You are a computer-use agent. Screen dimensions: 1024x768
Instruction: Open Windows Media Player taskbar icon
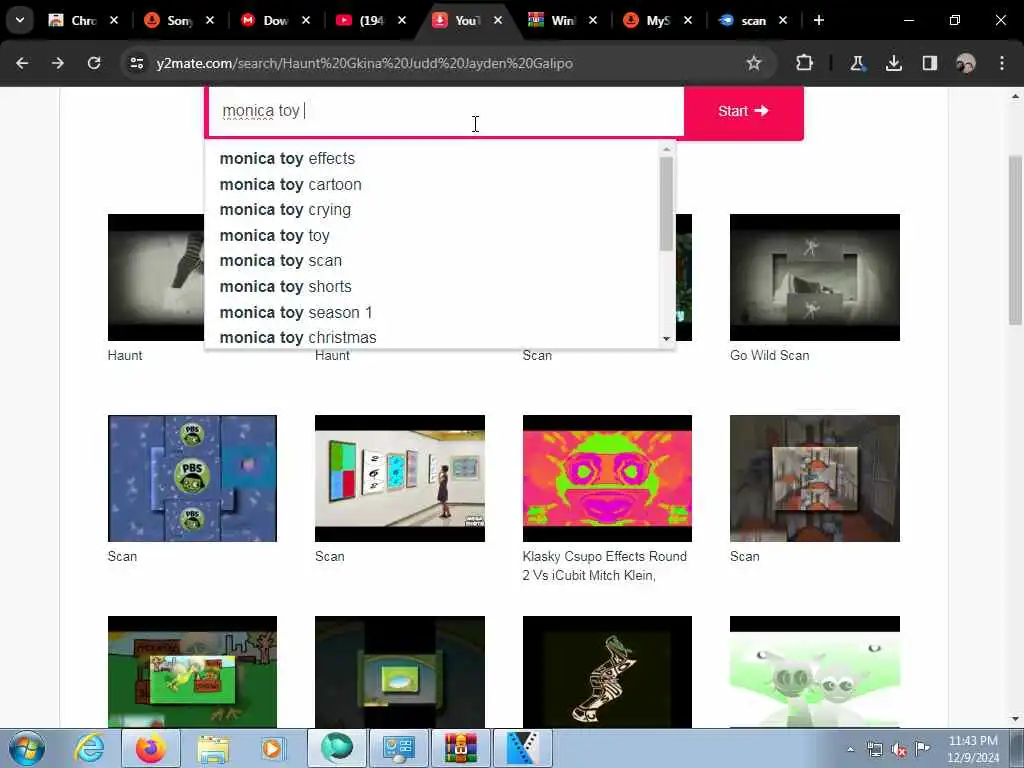tap(274, 748)
